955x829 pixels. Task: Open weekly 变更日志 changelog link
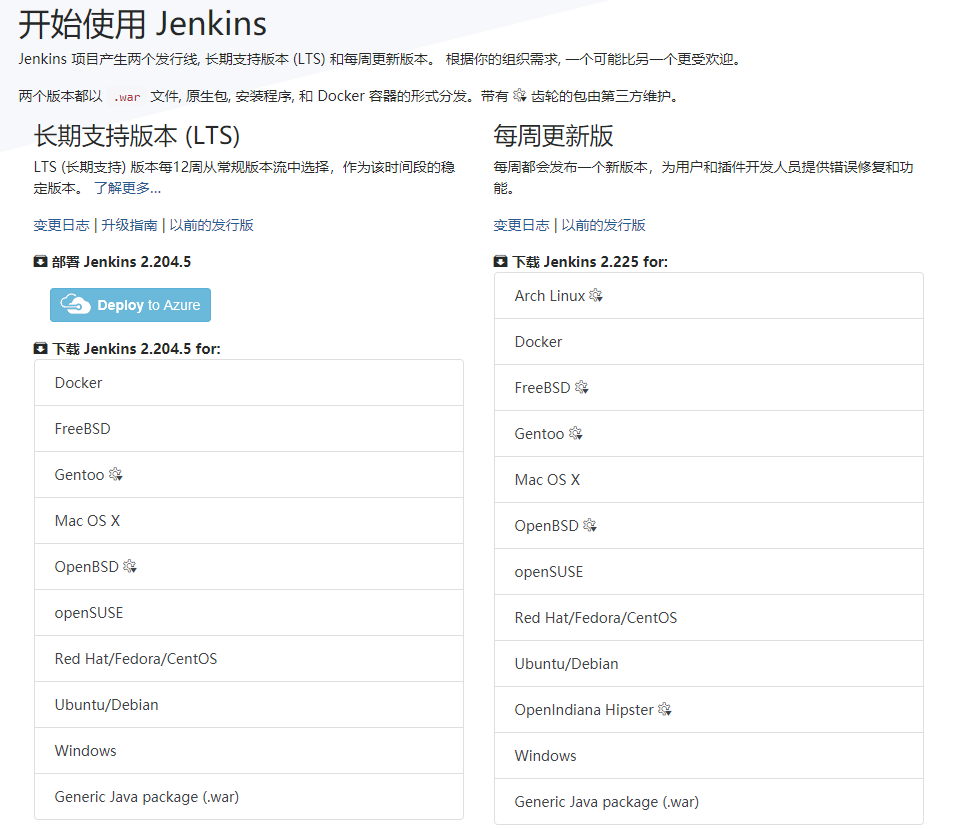tap(521, 225)
